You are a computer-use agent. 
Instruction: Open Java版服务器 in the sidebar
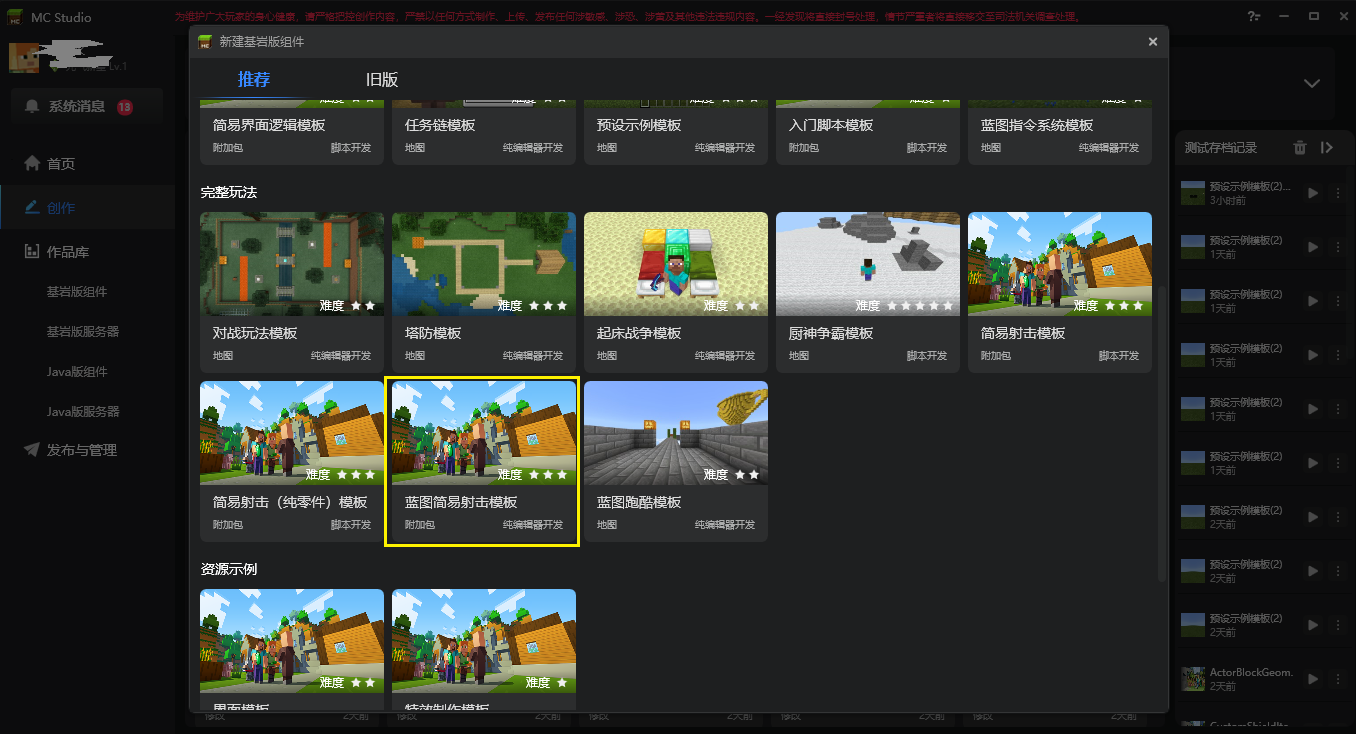click(83, 411)
